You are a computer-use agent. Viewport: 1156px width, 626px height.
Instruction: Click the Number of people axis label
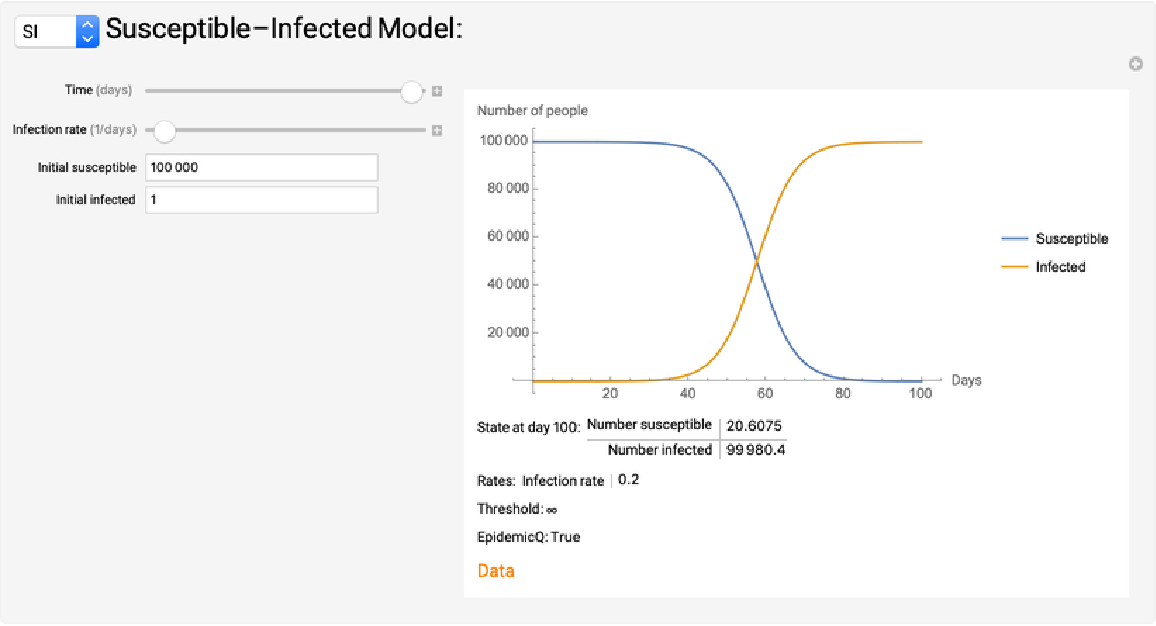point(532,110)
